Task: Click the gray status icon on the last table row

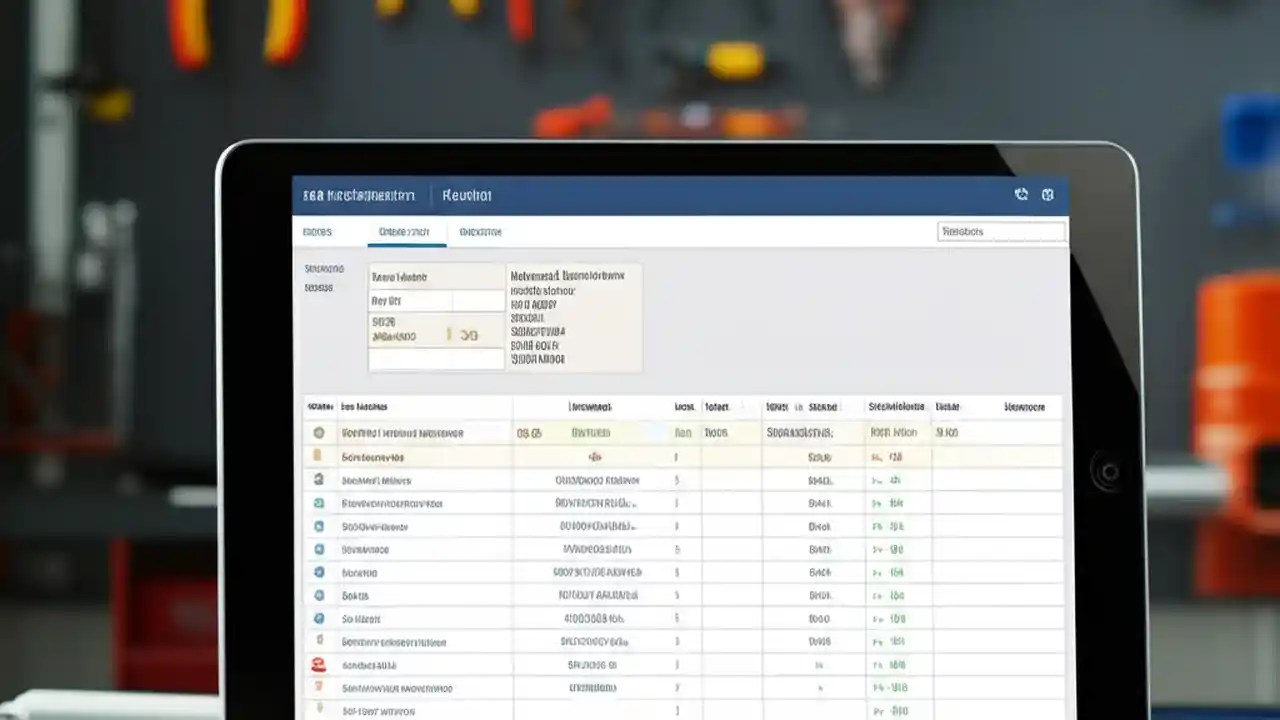Action: tap(318, 711)
